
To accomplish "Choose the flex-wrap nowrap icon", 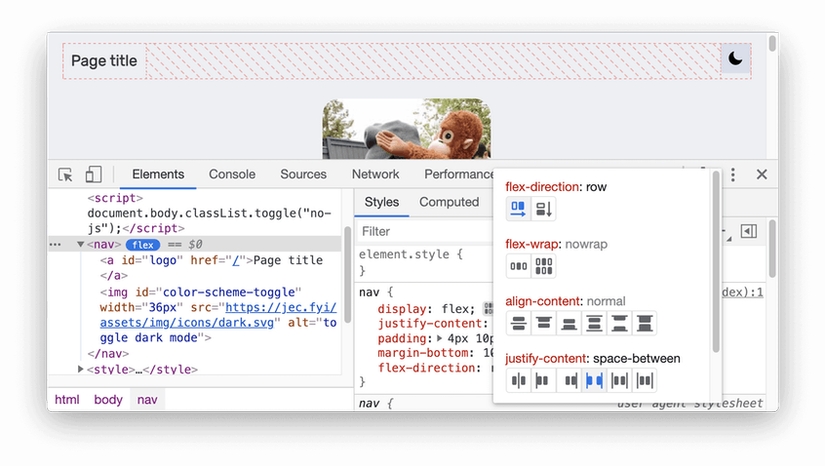I will point(518,266).
